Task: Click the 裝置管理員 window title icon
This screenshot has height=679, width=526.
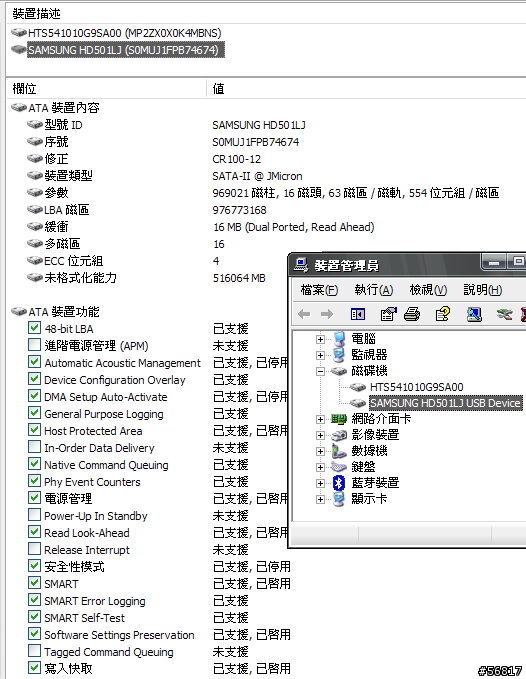Action: pyautogui.click(x=301, y=264)
